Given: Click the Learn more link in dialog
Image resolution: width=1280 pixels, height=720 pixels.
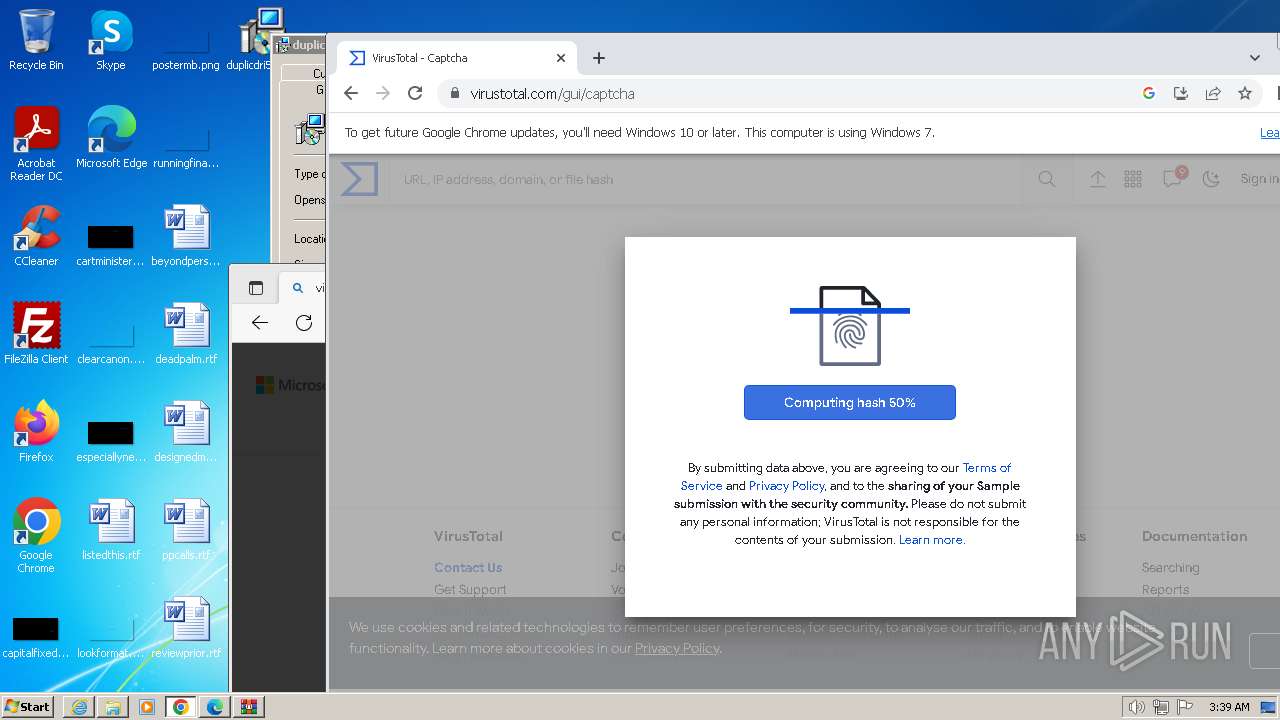Looking at the screenshot, I should pyautogui.click(x=931, y=540).
